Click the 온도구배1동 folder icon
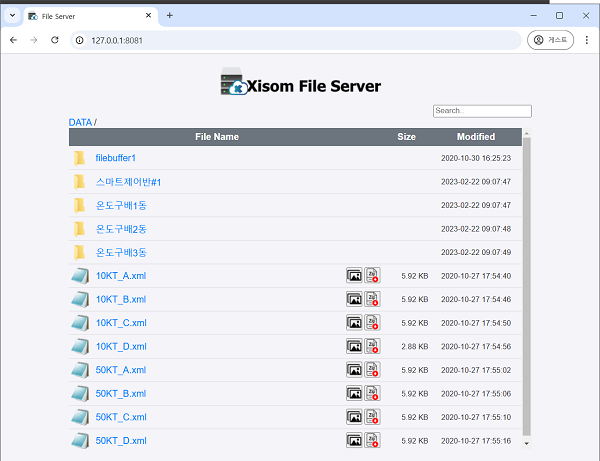This screenshot has height=461, width=600. [x=80, y=205]
